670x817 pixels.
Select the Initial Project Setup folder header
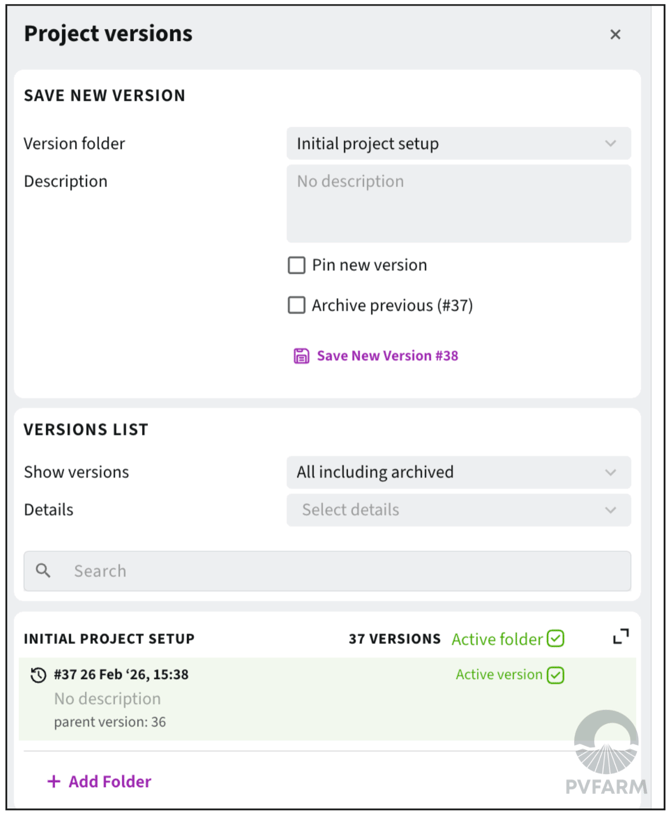coord(110,639)
